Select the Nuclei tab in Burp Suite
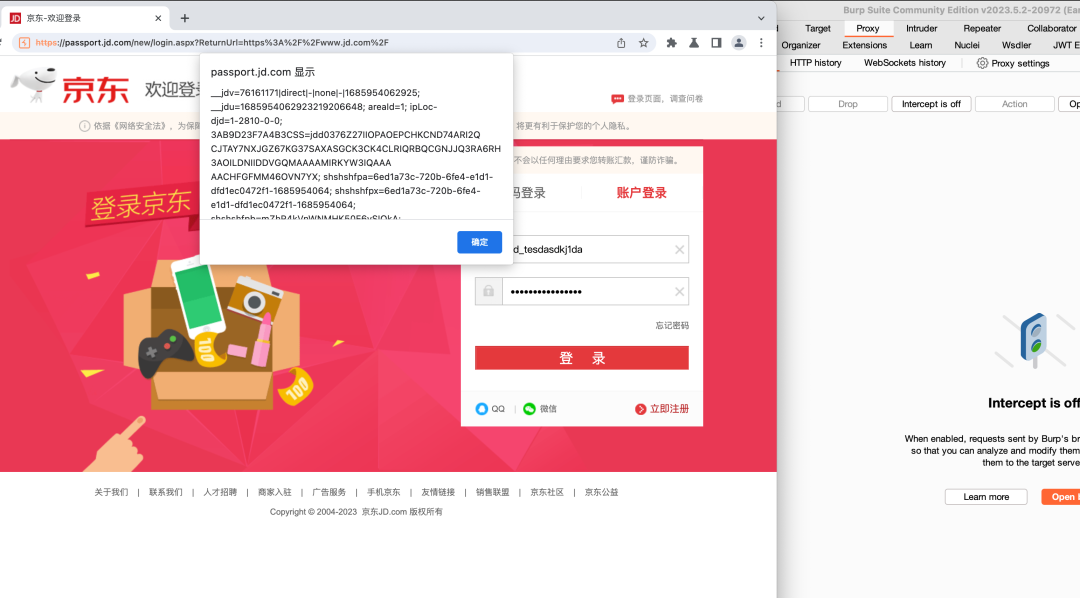The width and height of the screenshot is (1080, 598). point(967,45)
